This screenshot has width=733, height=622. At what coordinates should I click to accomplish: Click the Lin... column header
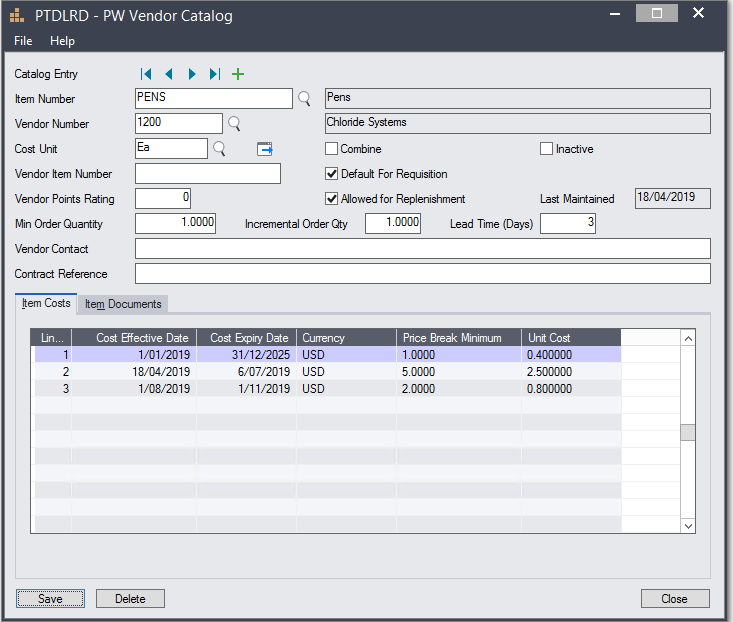[52, 338]
